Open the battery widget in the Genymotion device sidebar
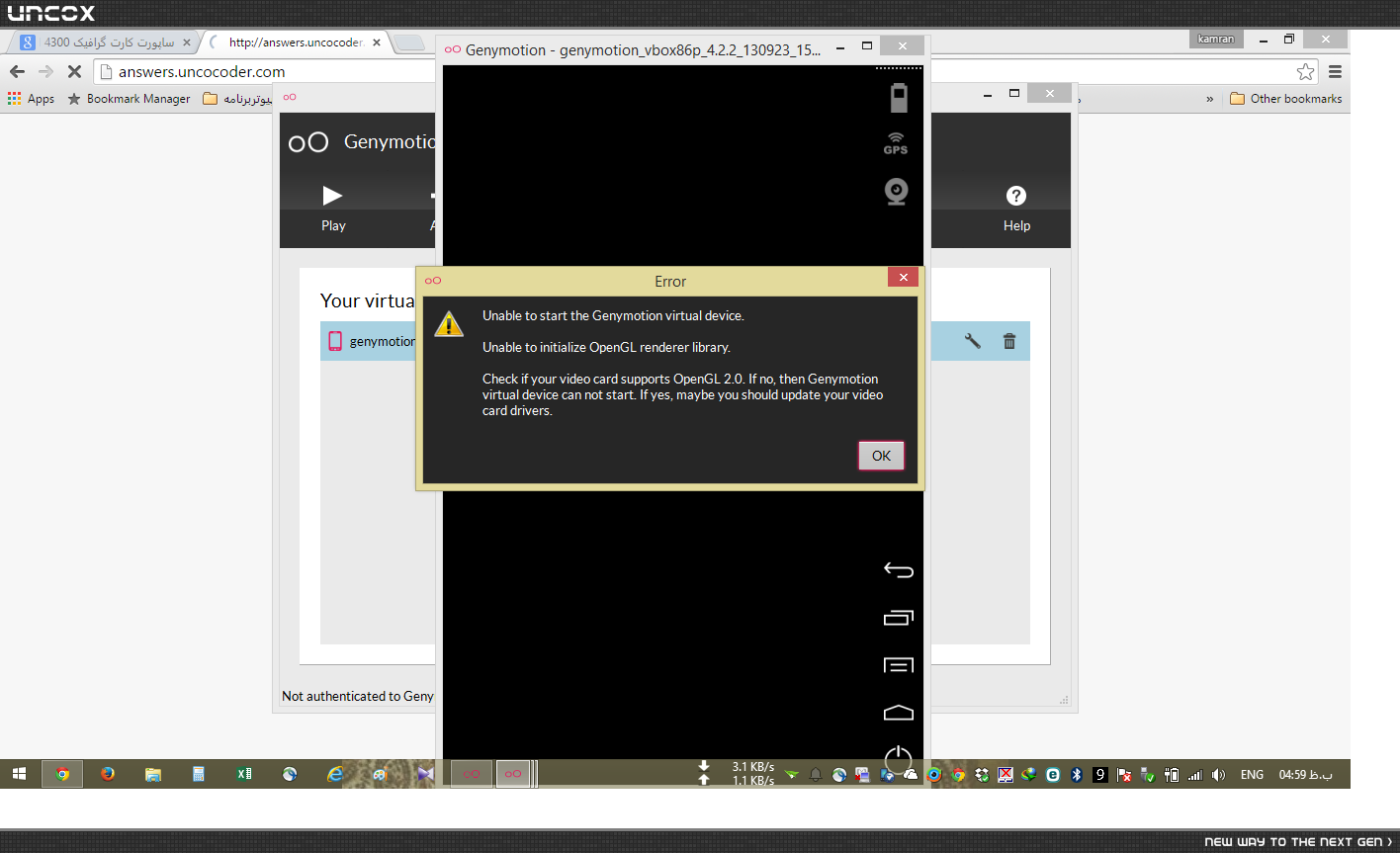1400x853 pixels. click(898, 97)
